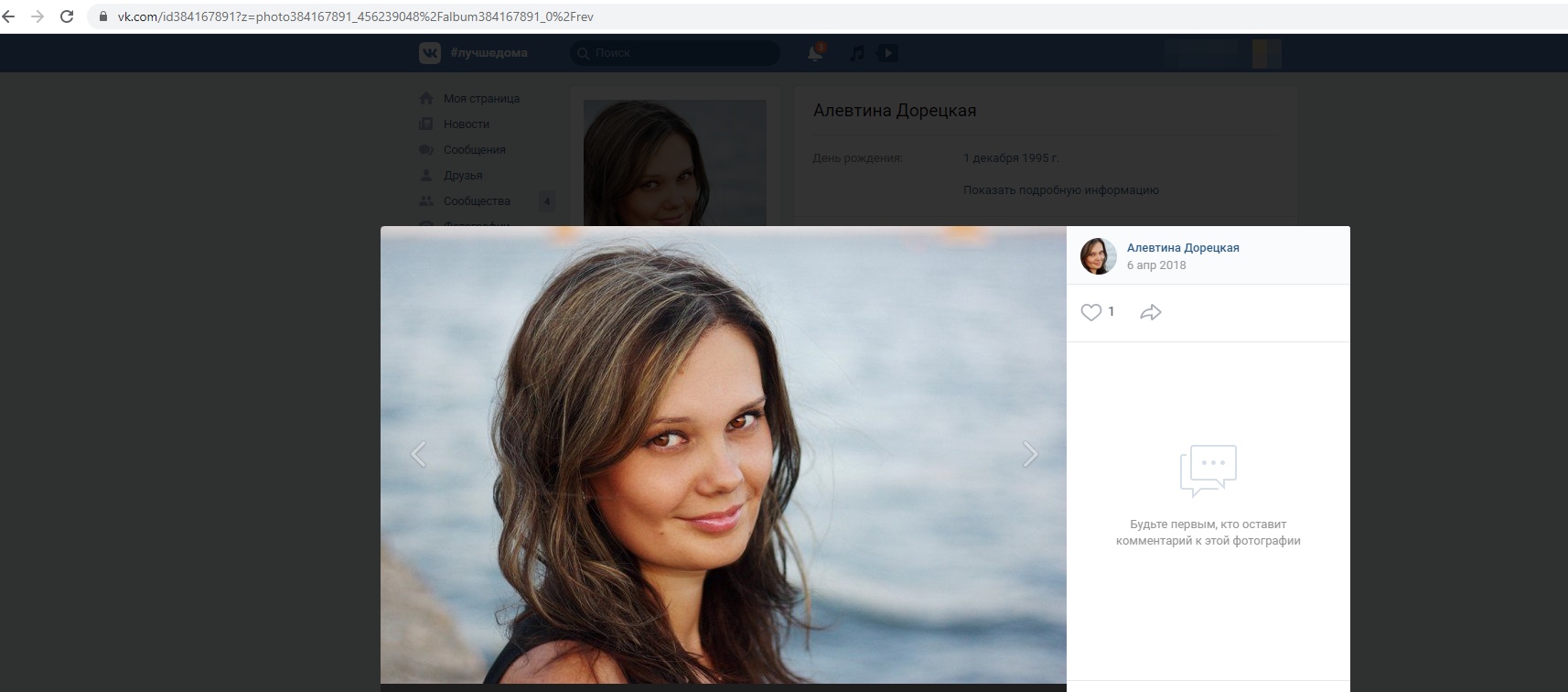Viewport: 1568px width, 692px height.
Task: Open Моя страница in the sidebar
Action: 481,98
